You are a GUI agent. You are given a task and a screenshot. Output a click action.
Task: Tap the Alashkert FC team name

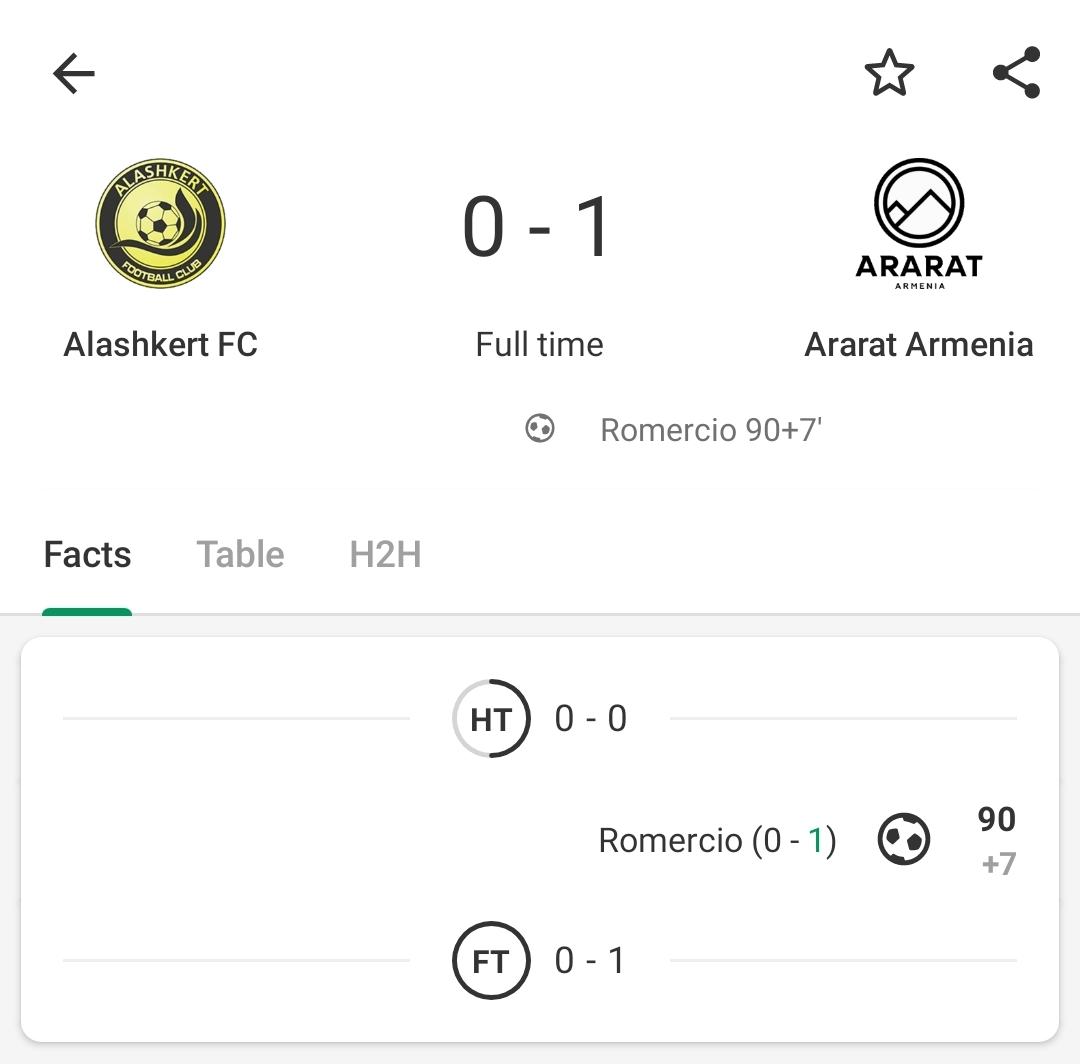(x=160, y=344)
